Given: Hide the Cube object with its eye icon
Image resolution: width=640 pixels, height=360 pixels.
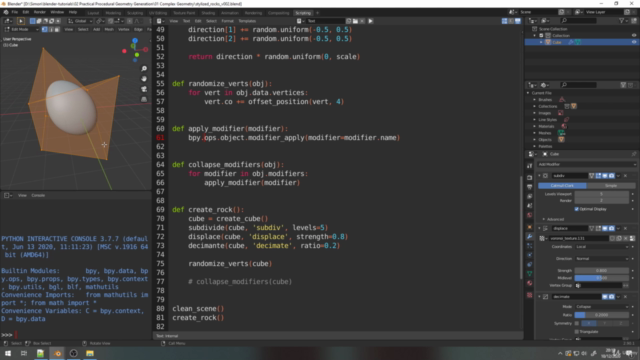Looking at the screenshot, I should tap(634, 42).
